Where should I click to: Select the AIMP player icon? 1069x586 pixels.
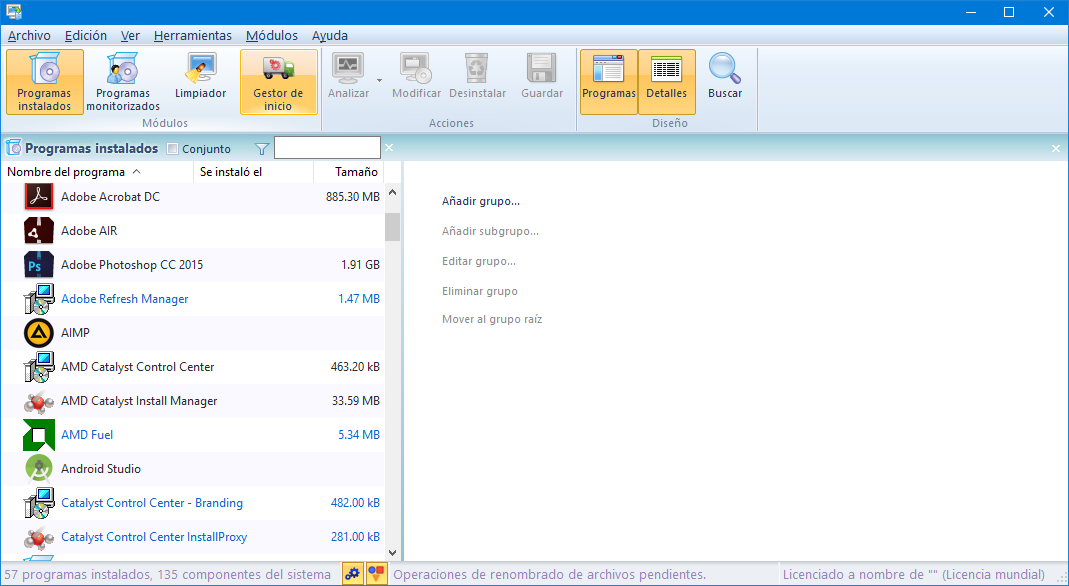click(39, 333)
